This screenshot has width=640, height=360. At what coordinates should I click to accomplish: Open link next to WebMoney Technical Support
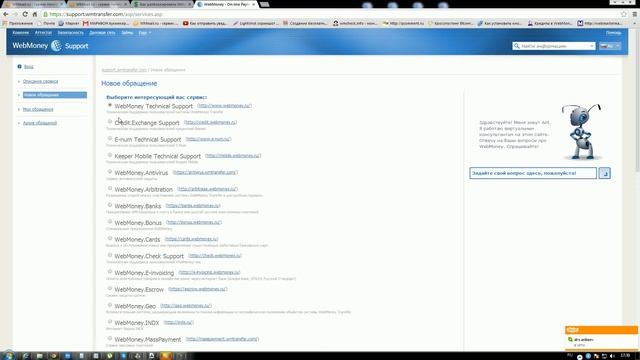(x=224, y=106)
